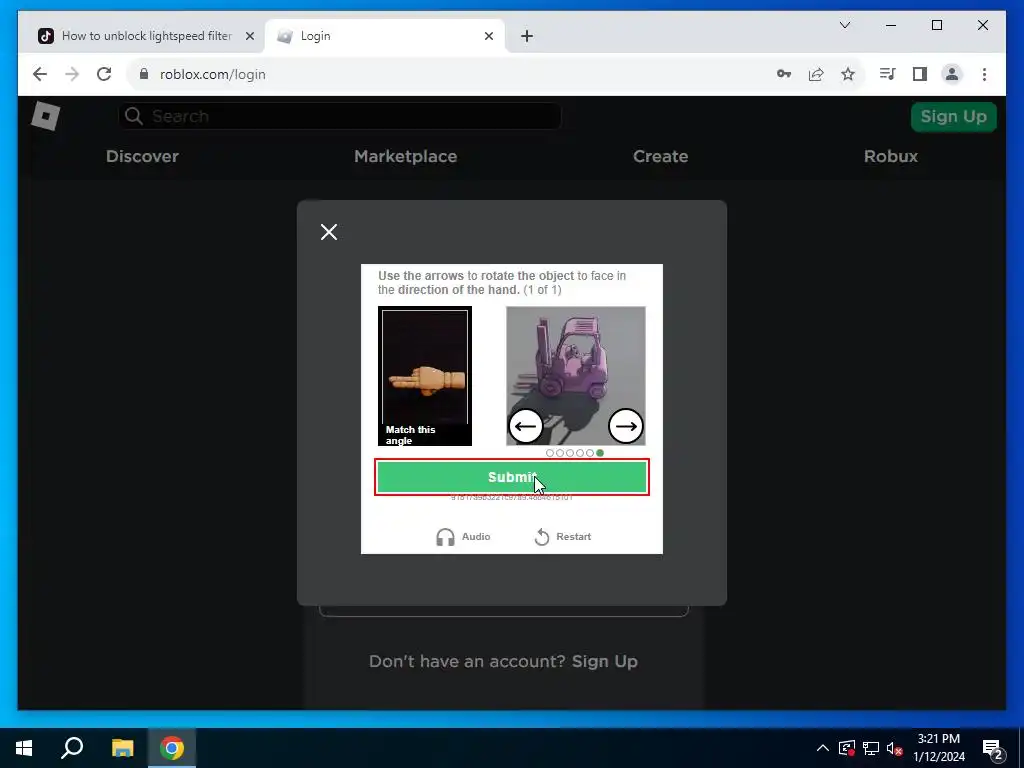Click the purple forklift image
This screenshot has height=768, width=1024.
tap(576, 376)
